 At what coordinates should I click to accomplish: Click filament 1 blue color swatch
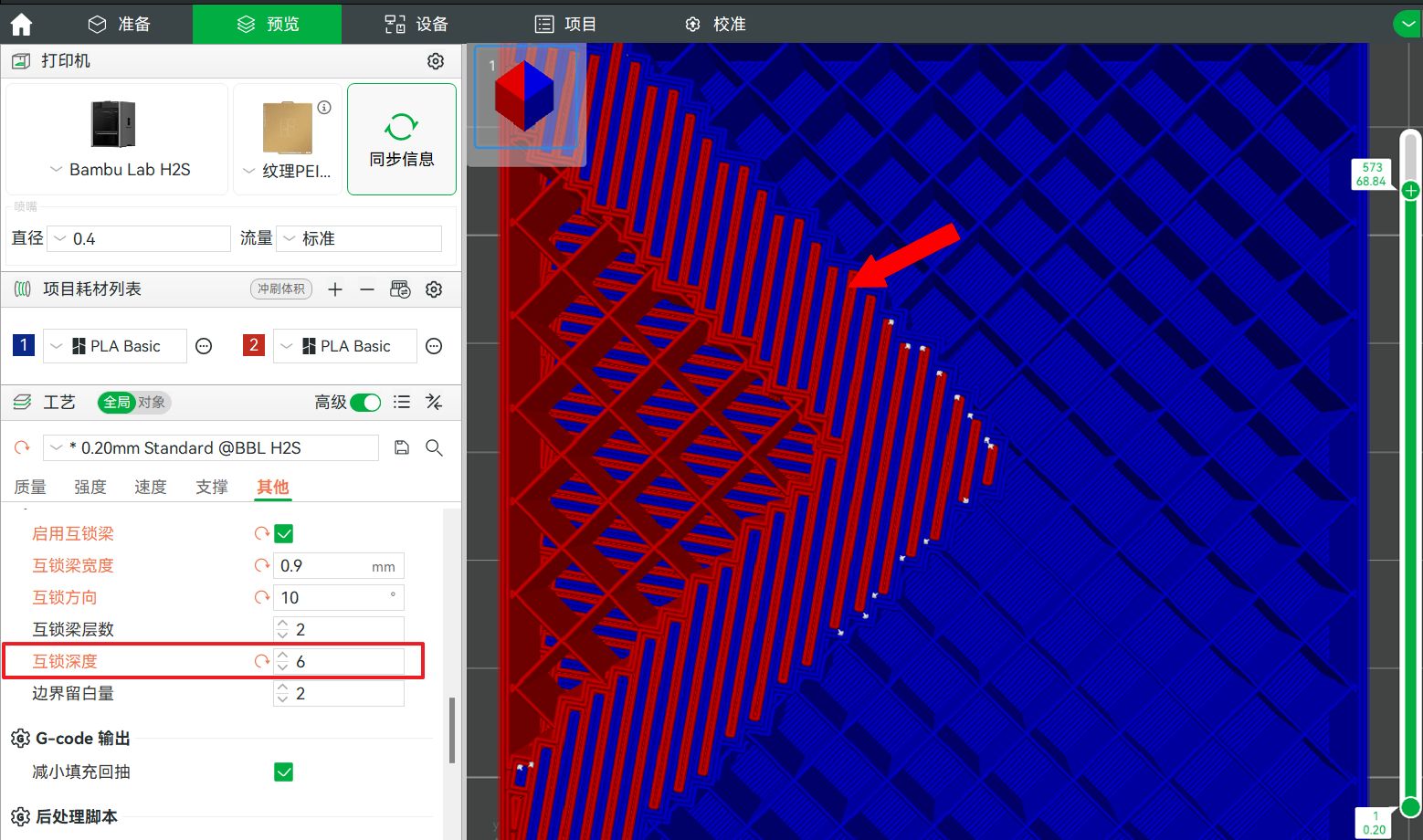point(24,345)
